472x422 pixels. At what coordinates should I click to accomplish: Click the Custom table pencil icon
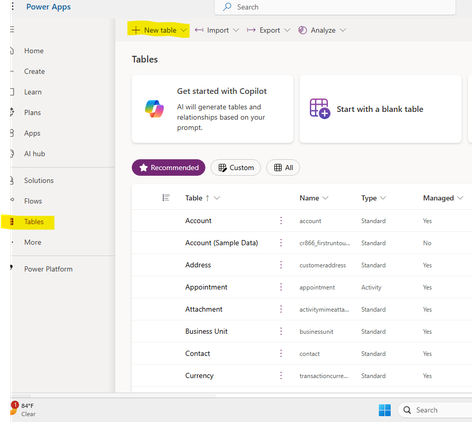coord(222,168)
